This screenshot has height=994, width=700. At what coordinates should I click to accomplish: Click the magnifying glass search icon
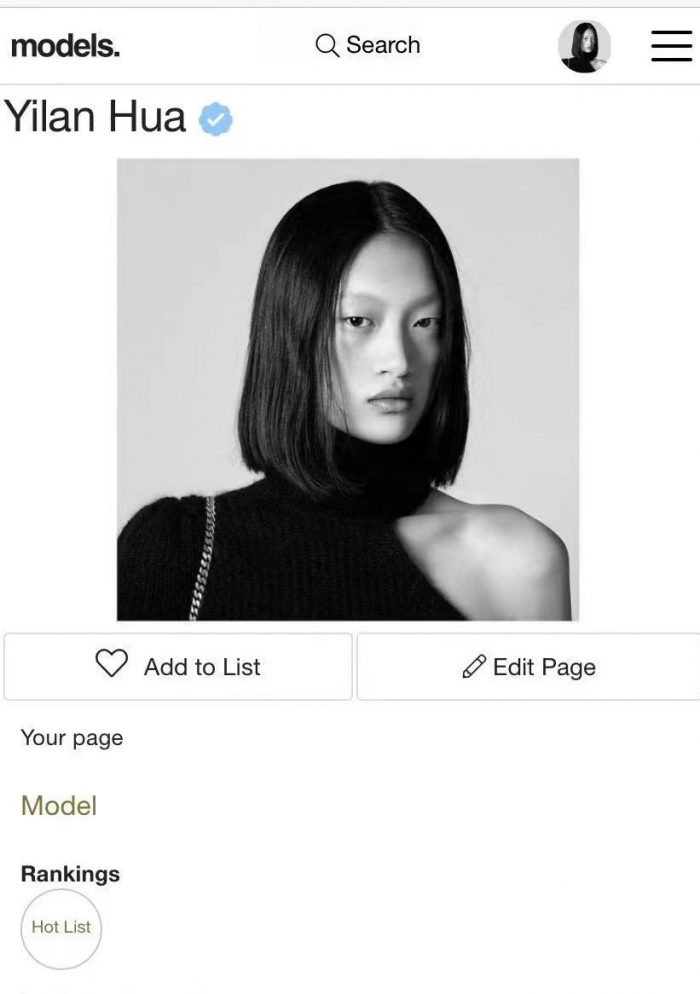(327, 46)
